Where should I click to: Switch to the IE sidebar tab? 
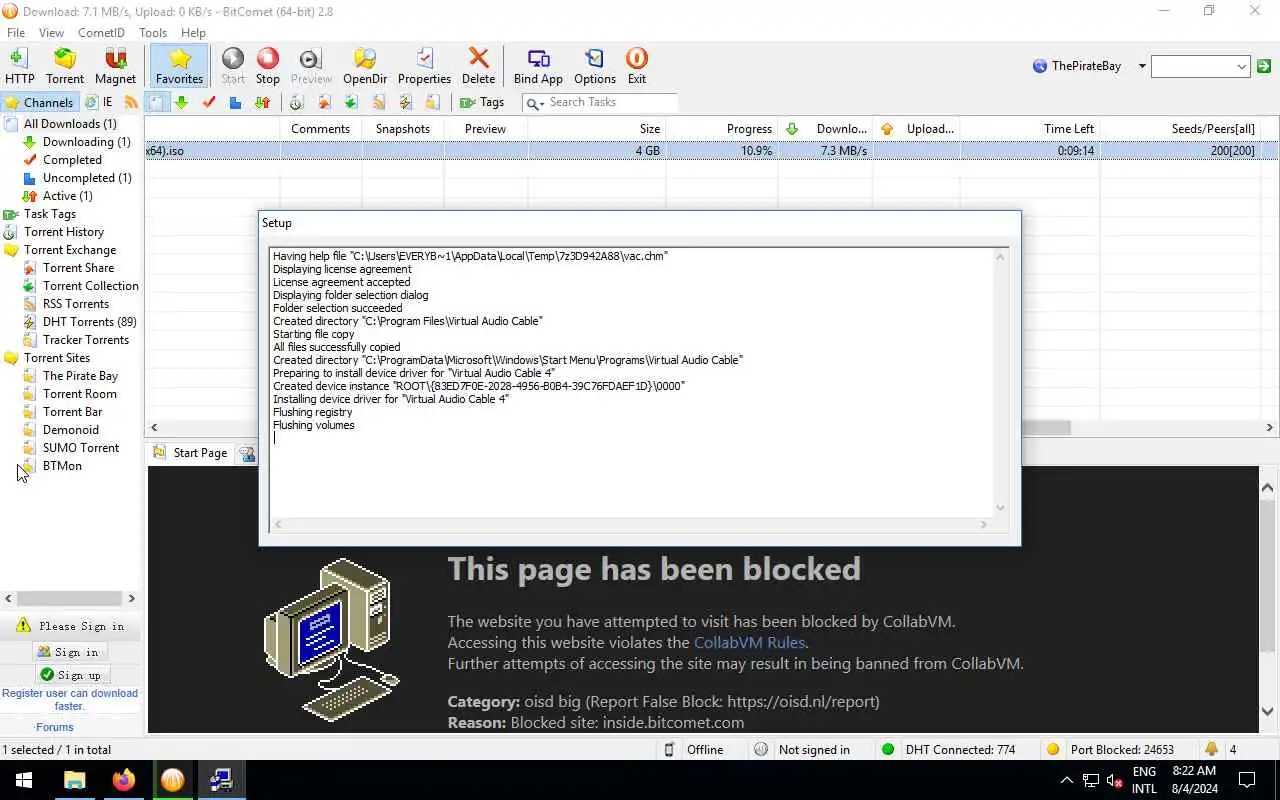point(99,102)
